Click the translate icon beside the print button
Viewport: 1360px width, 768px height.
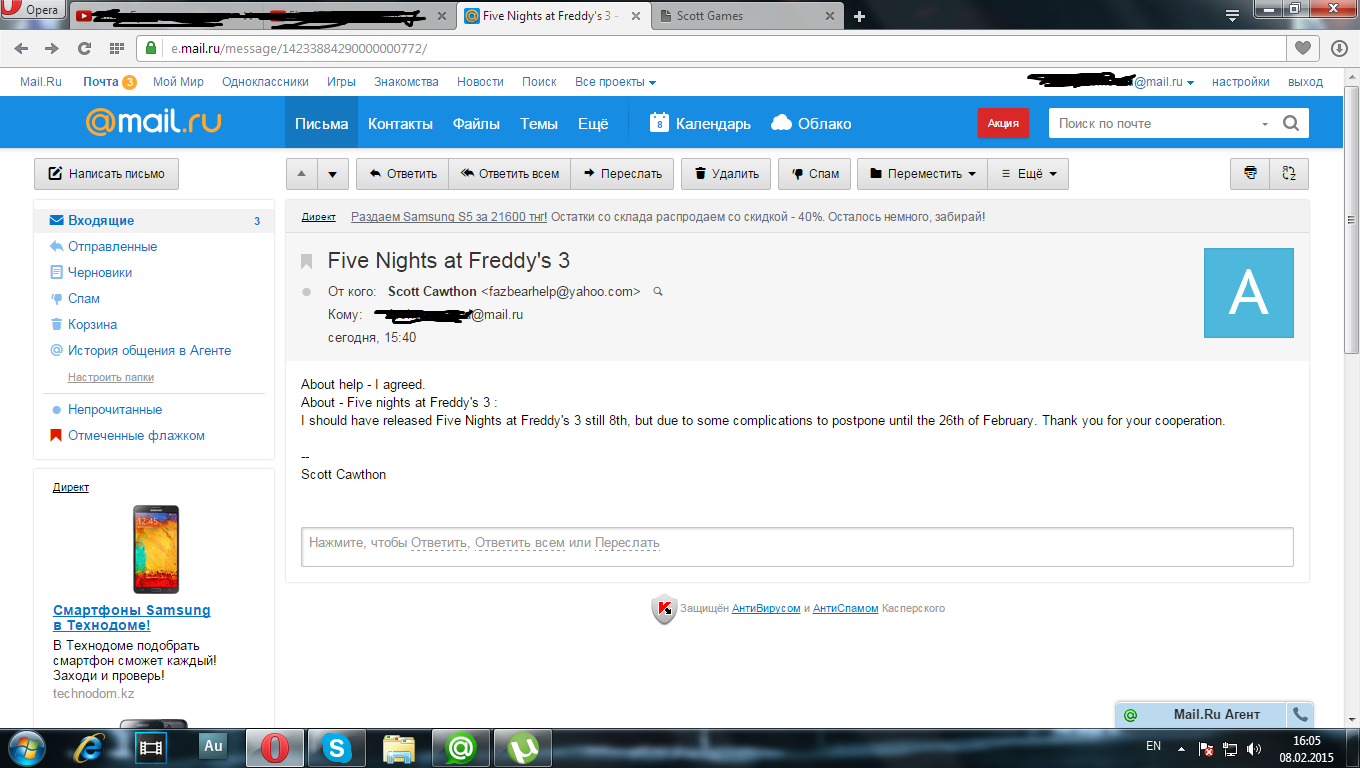point(1289,174)
